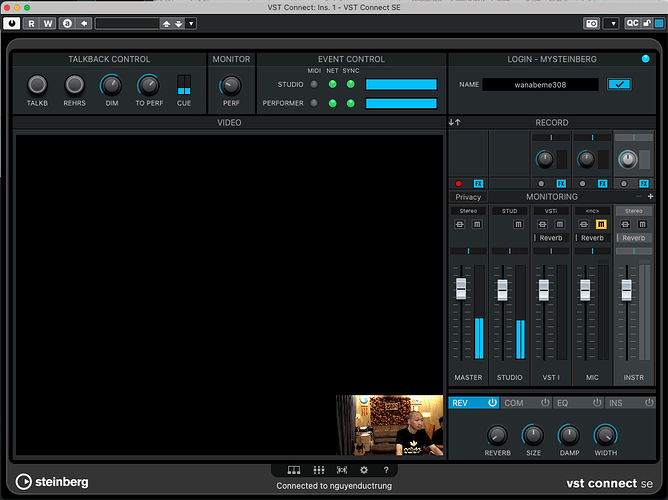
Task: Open the preset management dropdown
Action: coord(191,23)
